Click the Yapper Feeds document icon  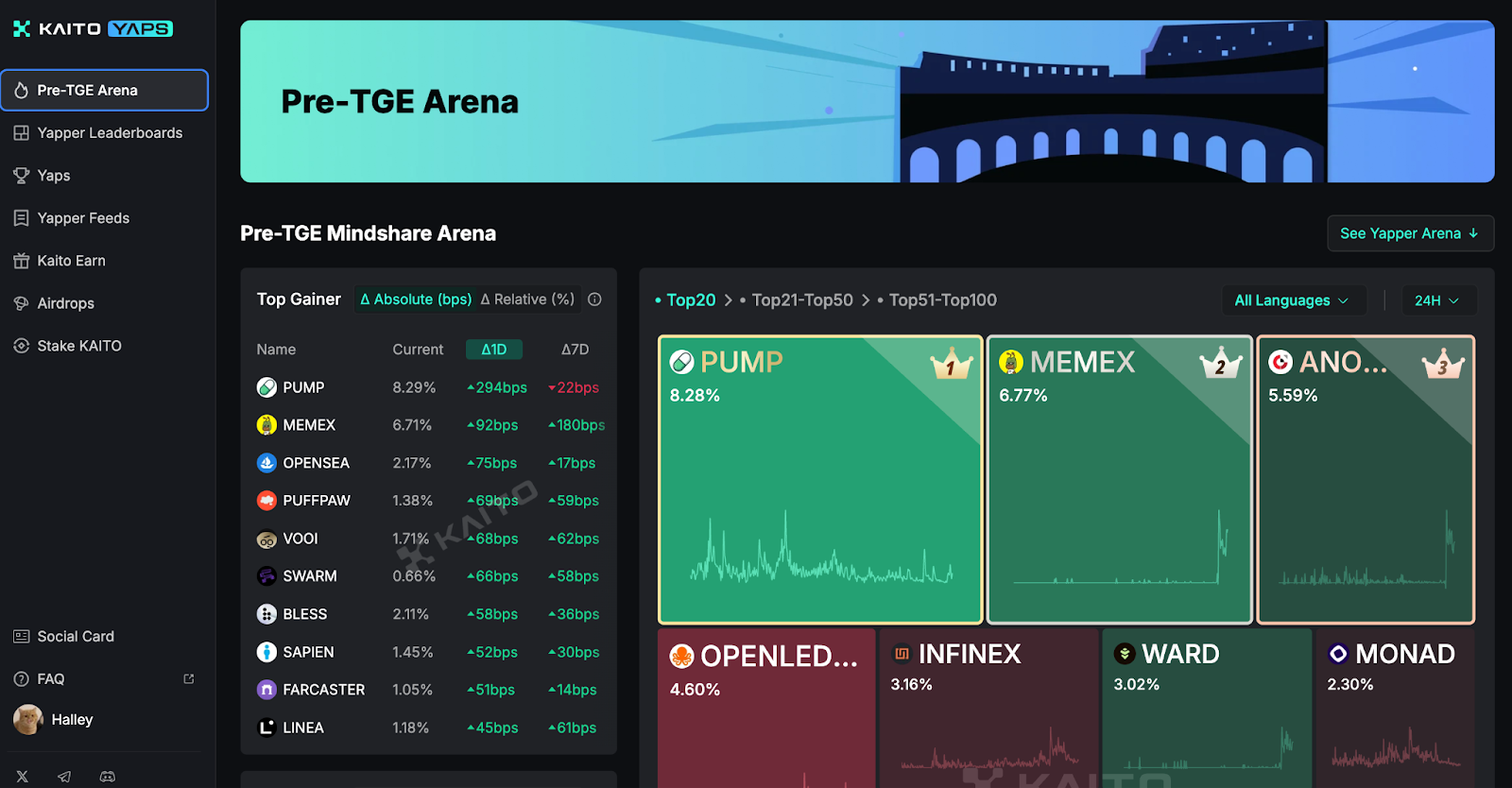tap(21, 218)
